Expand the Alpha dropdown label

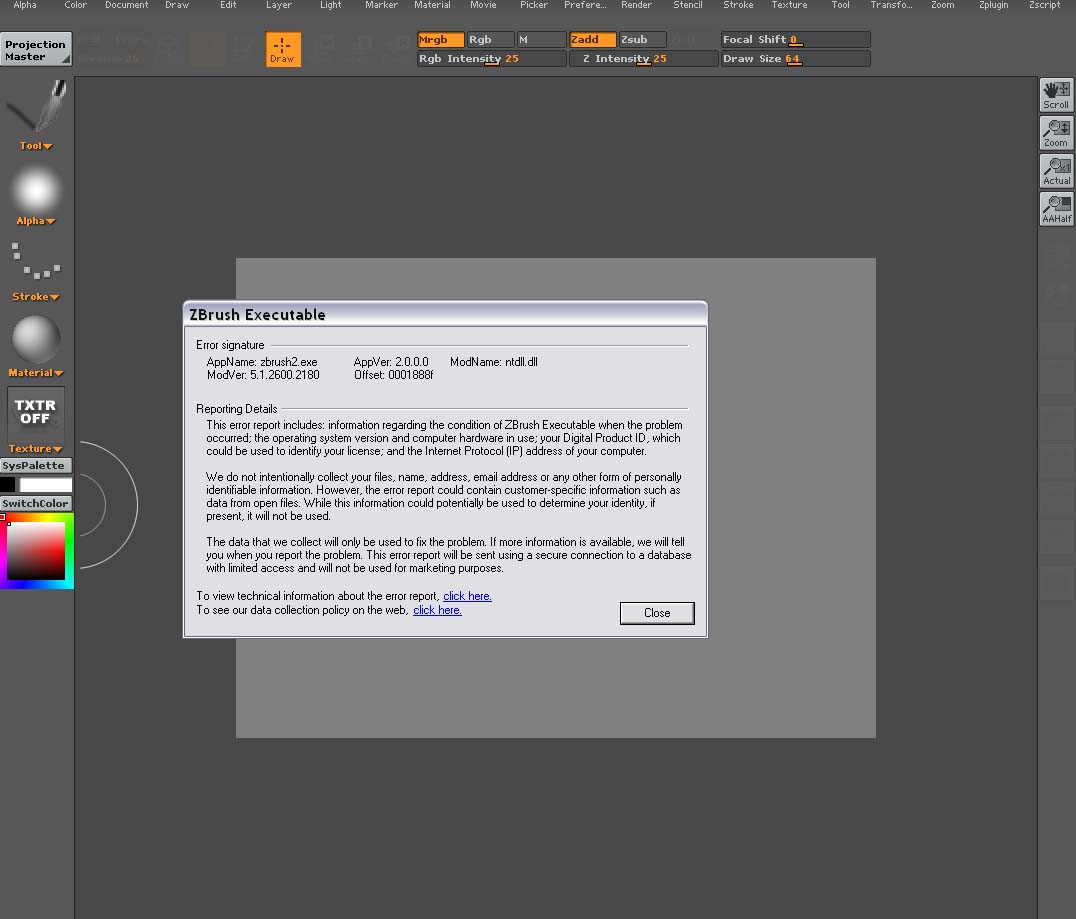pos(36,221)
